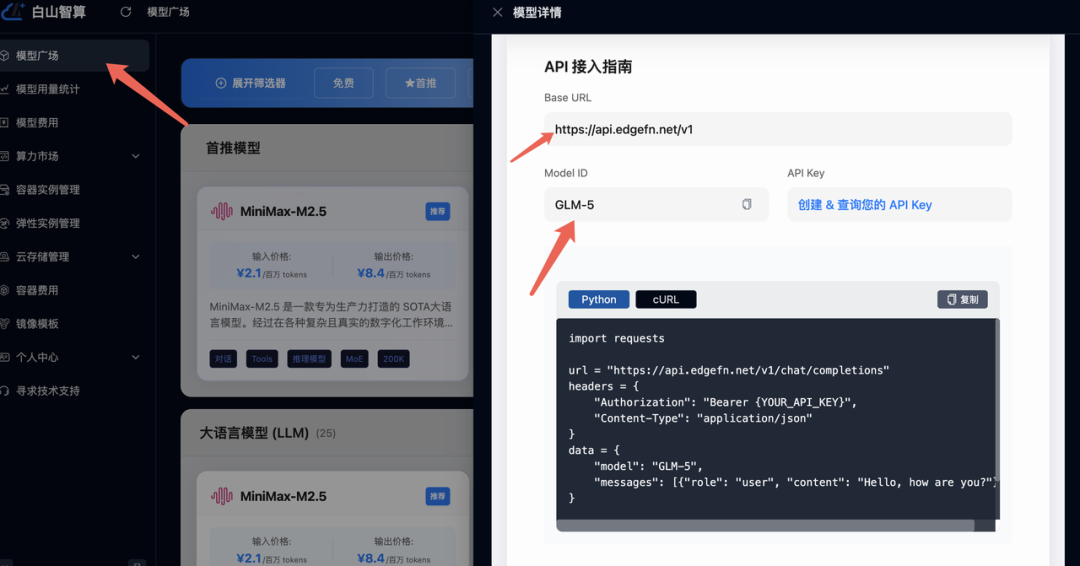Copy the GLM-5 Model ID
Screen dimensions: 1080x566
(747, 205)
